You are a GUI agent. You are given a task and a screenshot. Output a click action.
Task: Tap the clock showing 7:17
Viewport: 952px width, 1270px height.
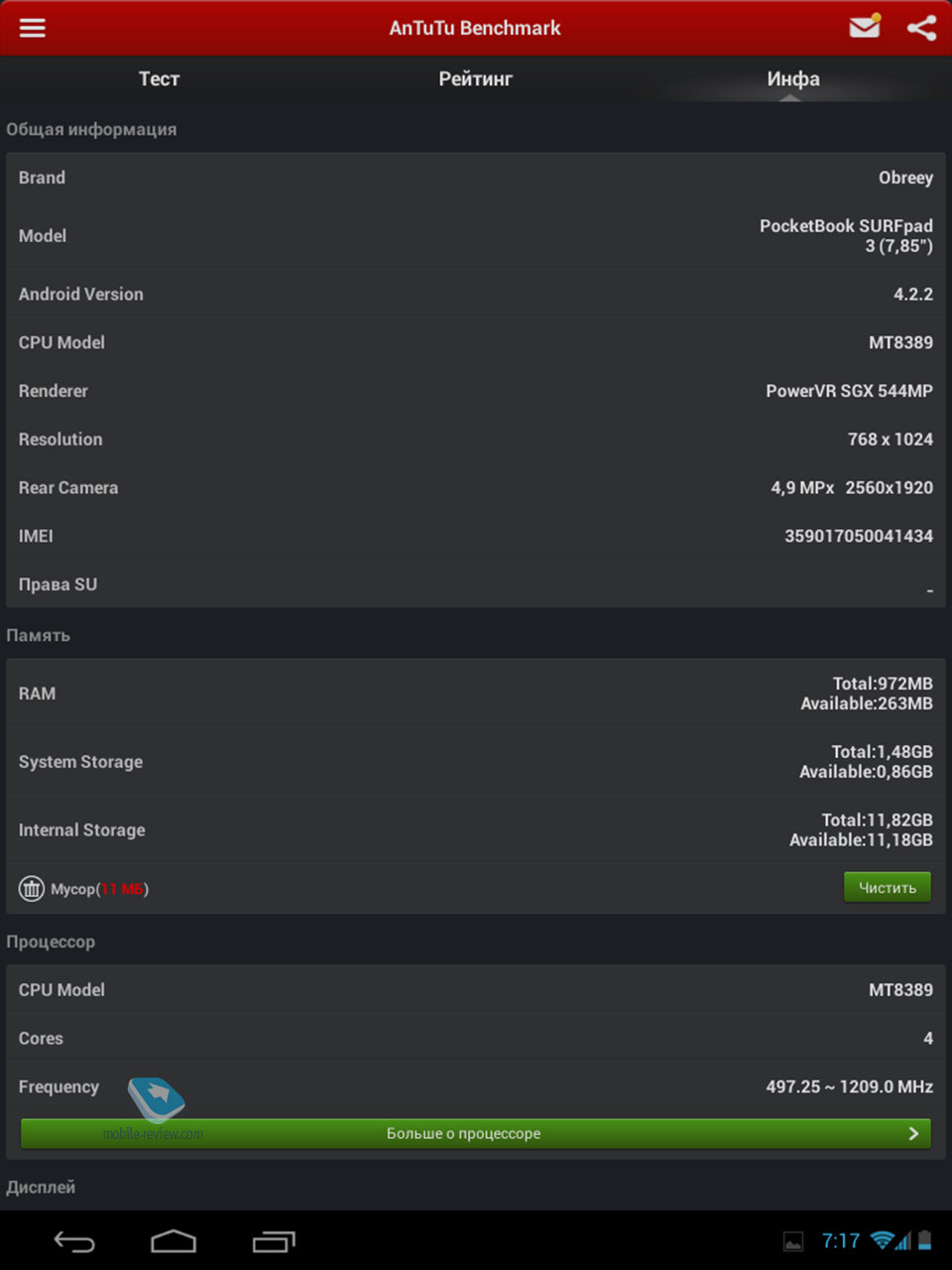(841, 1241)
